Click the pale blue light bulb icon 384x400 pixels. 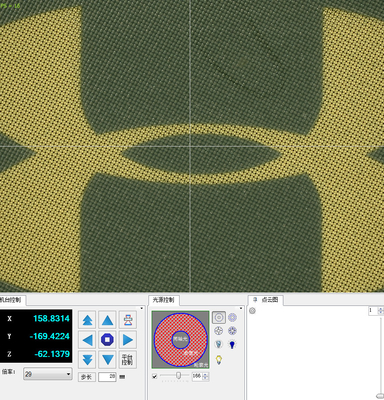point(219,344)
